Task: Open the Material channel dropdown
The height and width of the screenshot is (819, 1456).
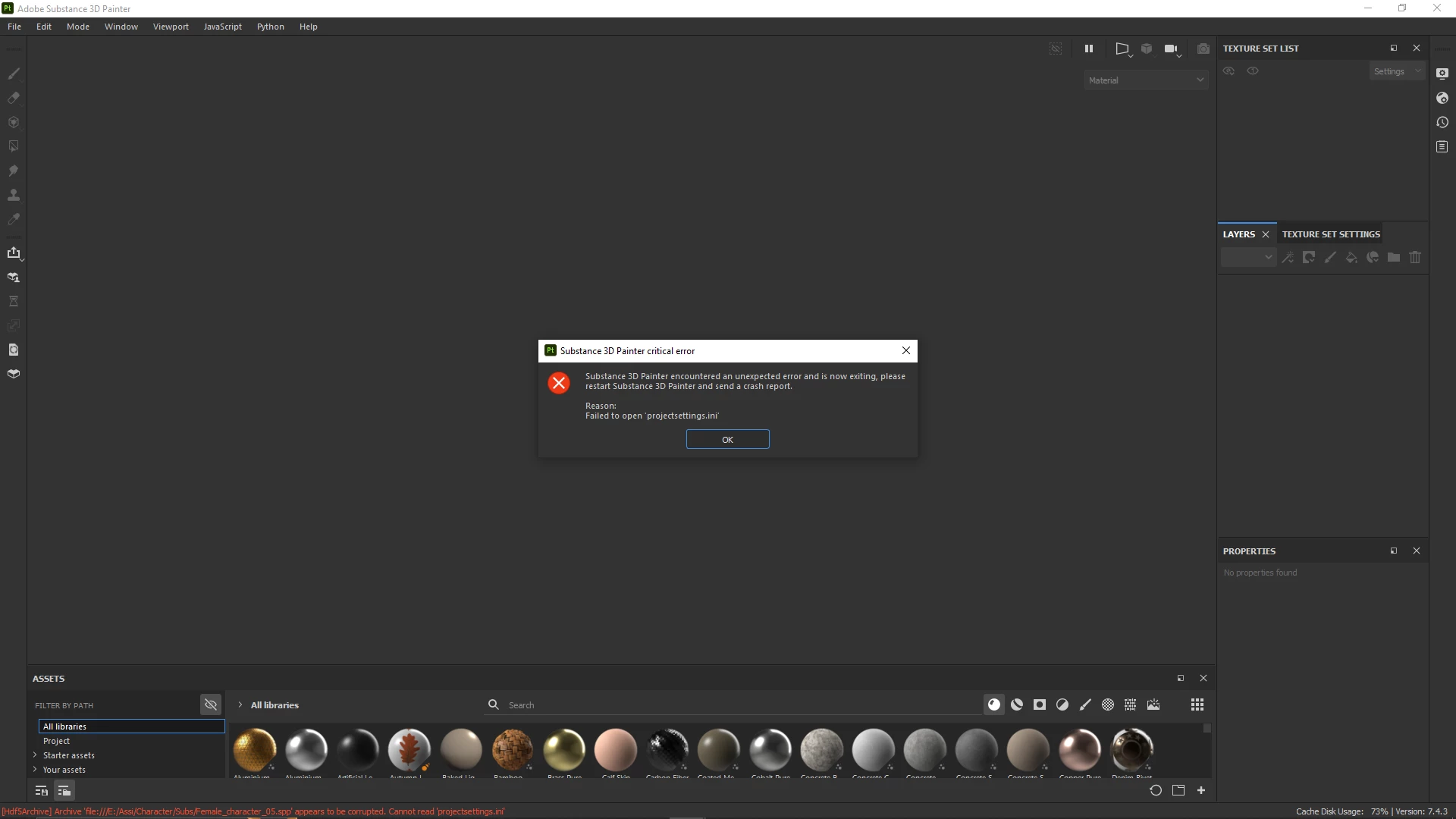Action: (1146, 80)
